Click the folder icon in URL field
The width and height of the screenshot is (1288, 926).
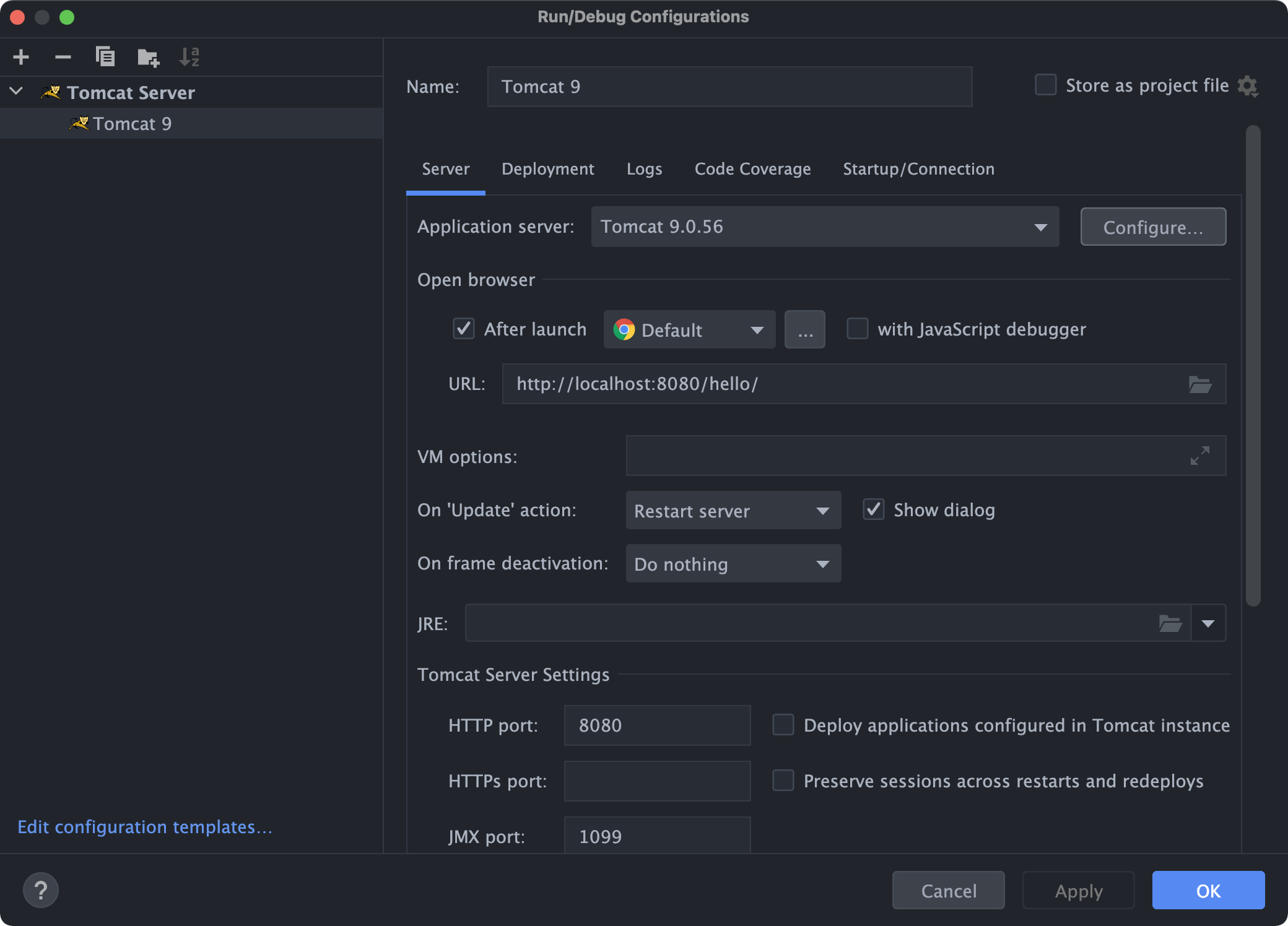(x=1199, y=384)
